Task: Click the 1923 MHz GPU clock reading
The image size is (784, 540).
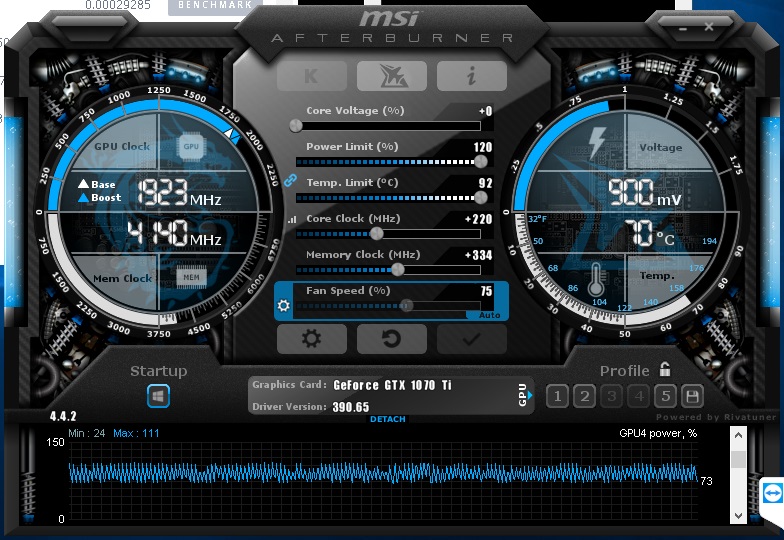Action: pyautogui.click(x=180, y=192)
